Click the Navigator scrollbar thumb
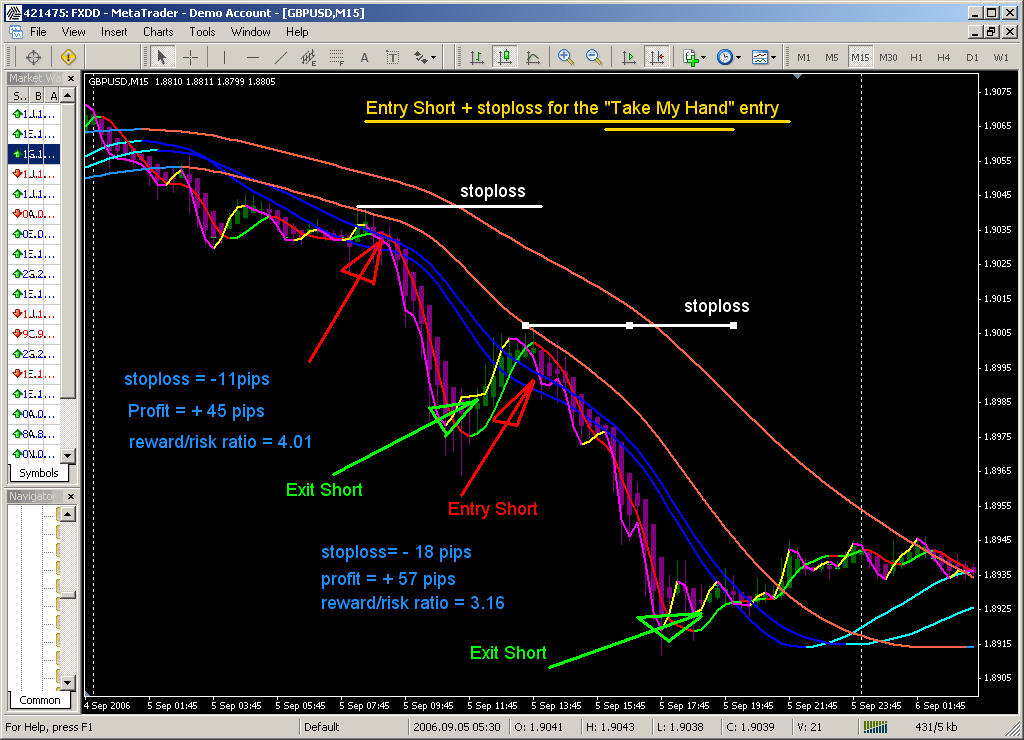Image resolution: width=1024 pixels, height=740 pixels. pos(68,595)
